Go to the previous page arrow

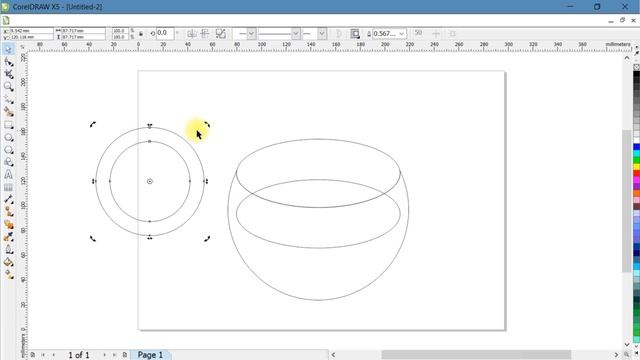54,355
